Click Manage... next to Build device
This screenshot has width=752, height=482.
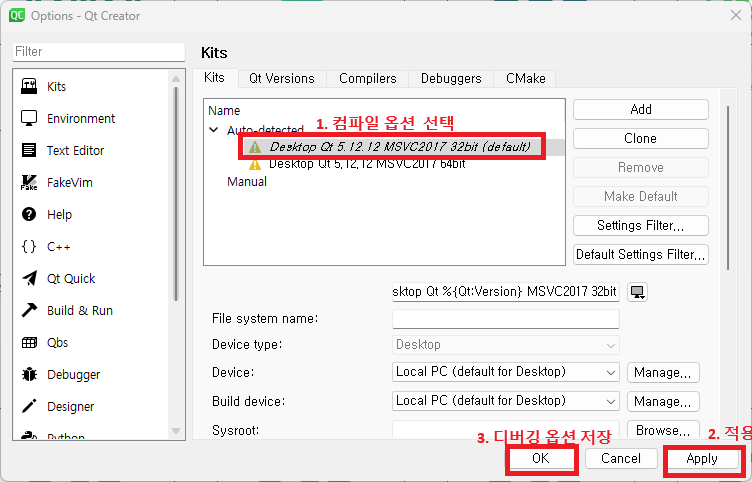(663, 401)
